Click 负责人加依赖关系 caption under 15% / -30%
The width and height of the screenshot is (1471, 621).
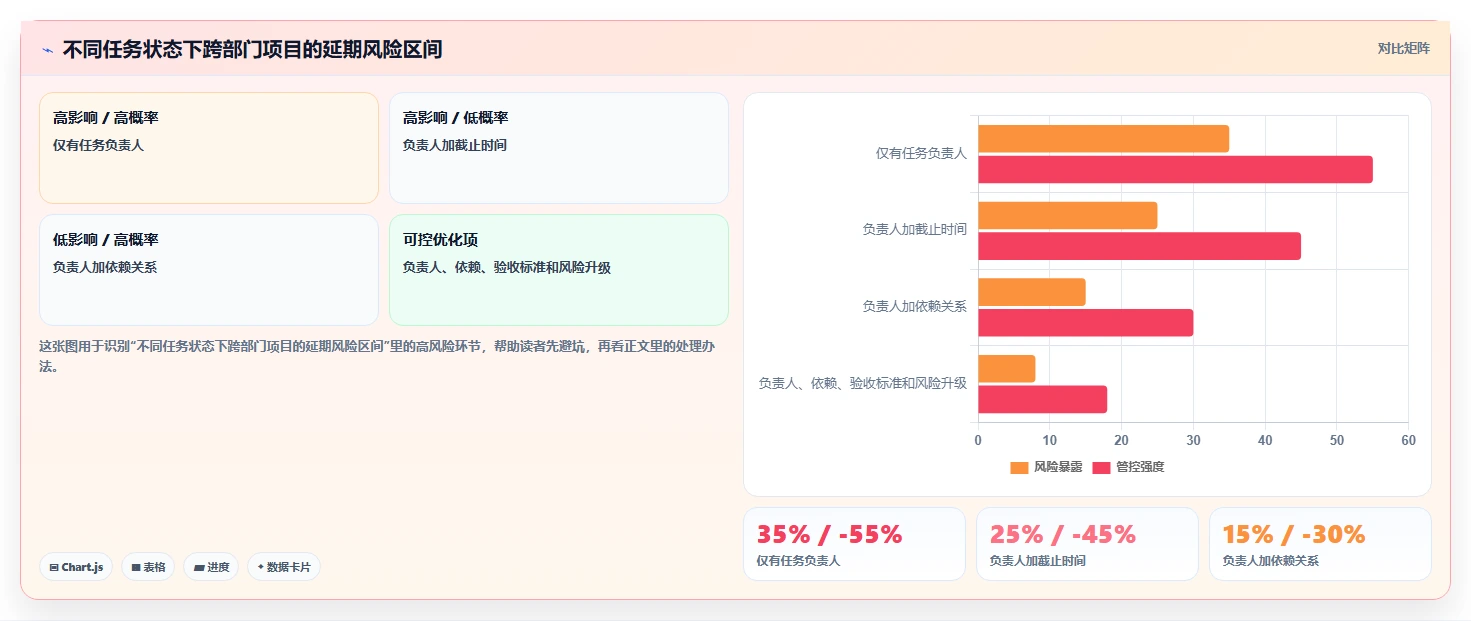(1271, 561)
